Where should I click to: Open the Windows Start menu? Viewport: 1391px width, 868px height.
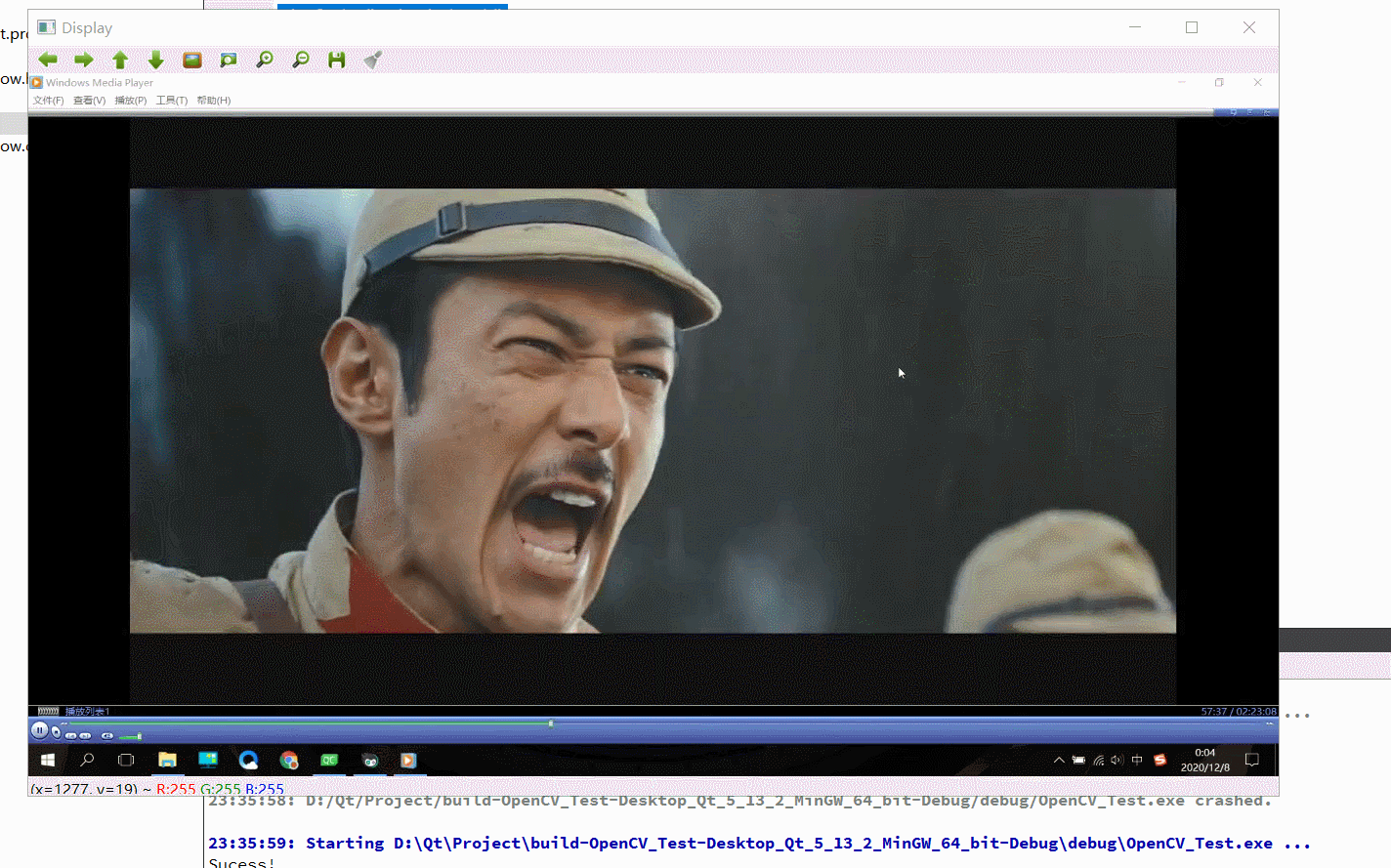[x=48, y=760]
